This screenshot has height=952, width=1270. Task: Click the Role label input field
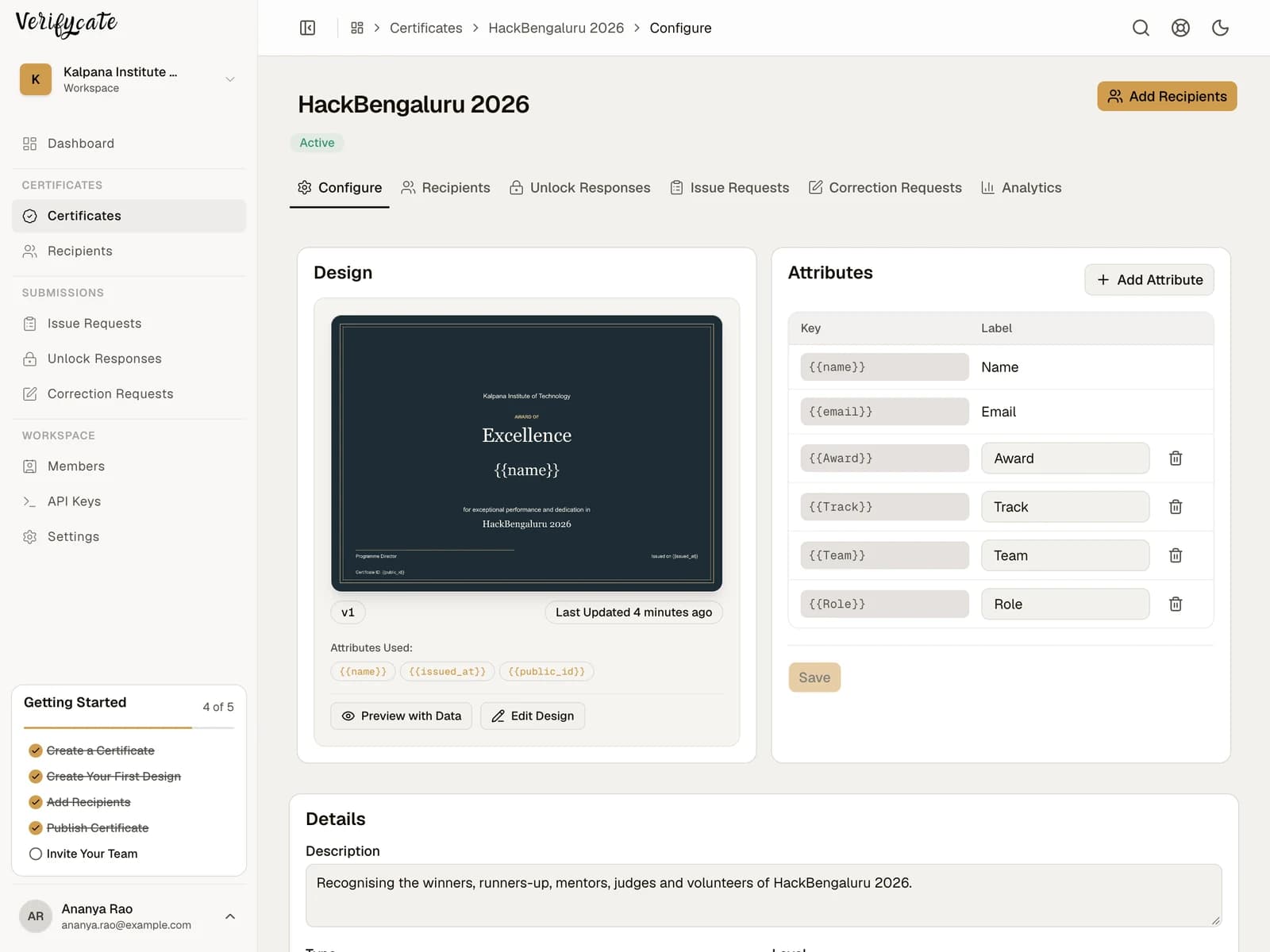coord(1065,604)
